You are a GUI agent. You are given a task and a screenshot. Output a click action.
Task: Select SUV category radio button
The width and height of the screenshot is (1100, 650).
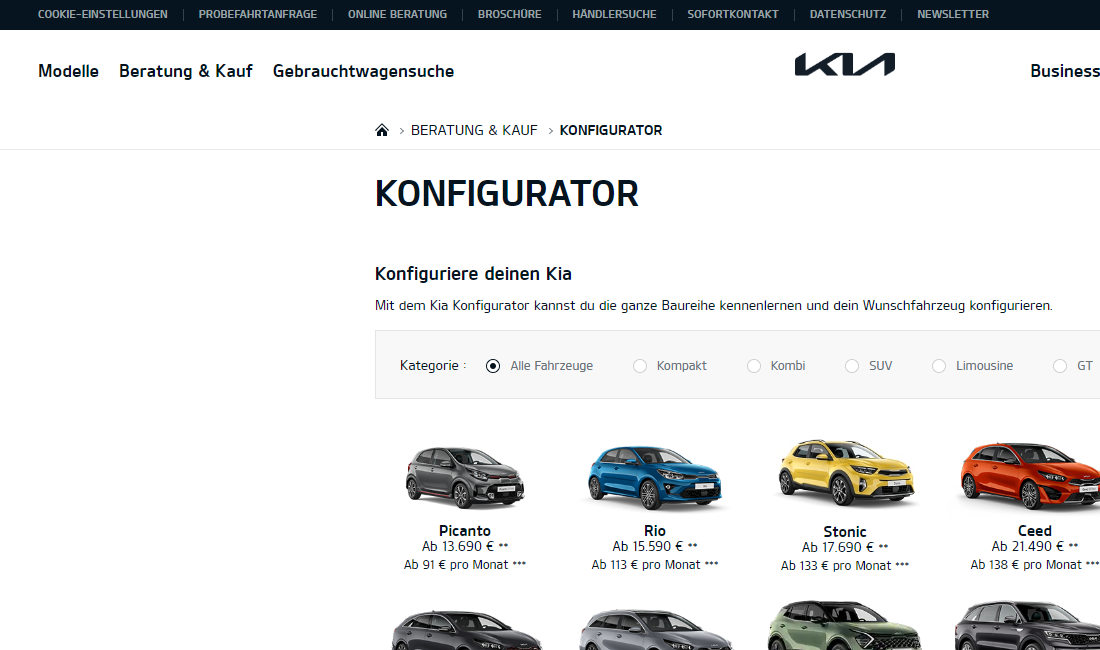pyautogui.click(x=852, y=366)
